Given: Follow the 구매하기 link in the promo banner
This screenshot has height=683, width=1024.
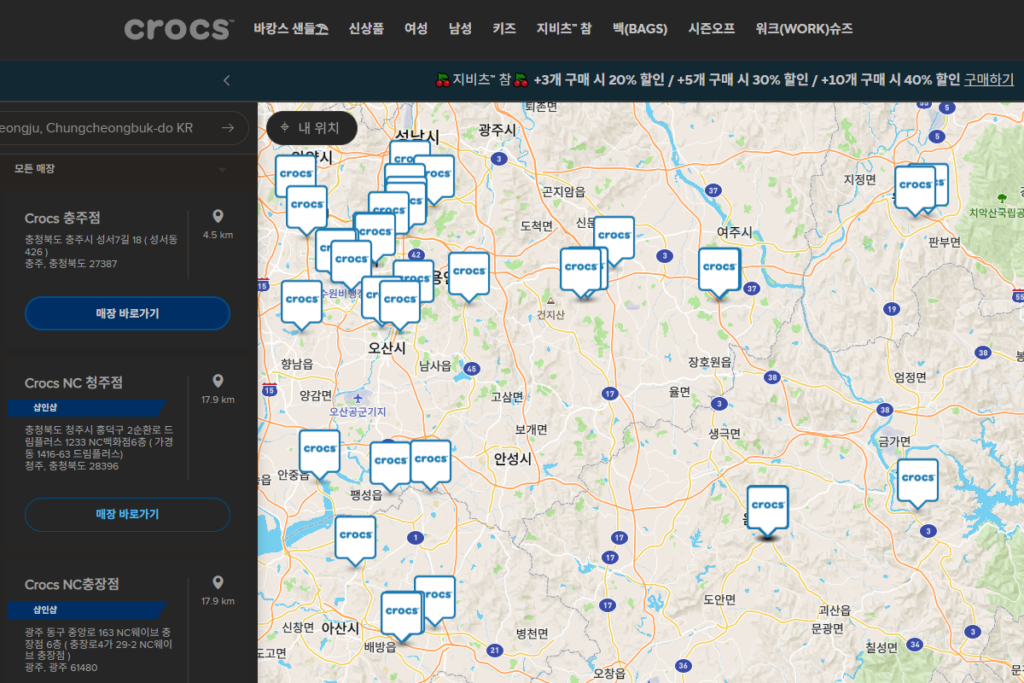Looking at the screenshot, I should (x=988, y=80).
